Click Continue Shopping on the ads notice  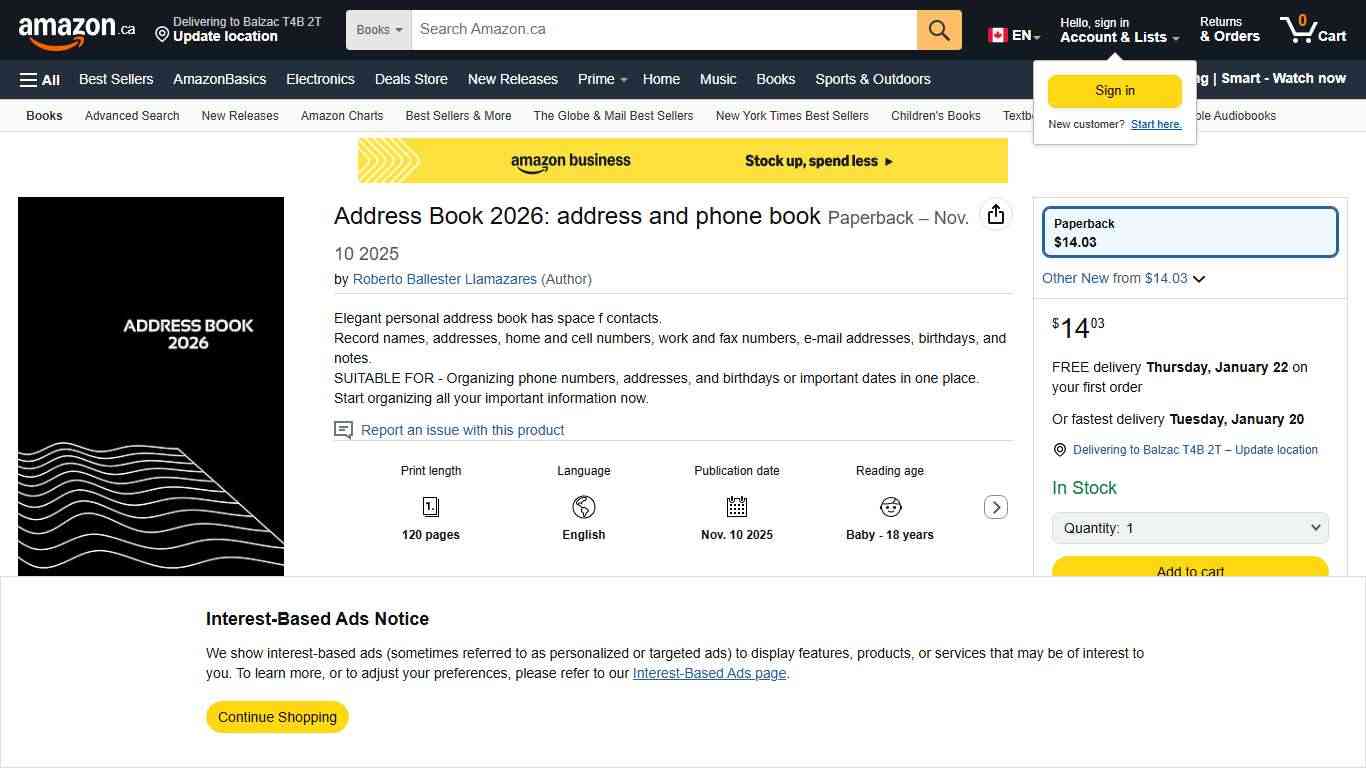point(276,717)
